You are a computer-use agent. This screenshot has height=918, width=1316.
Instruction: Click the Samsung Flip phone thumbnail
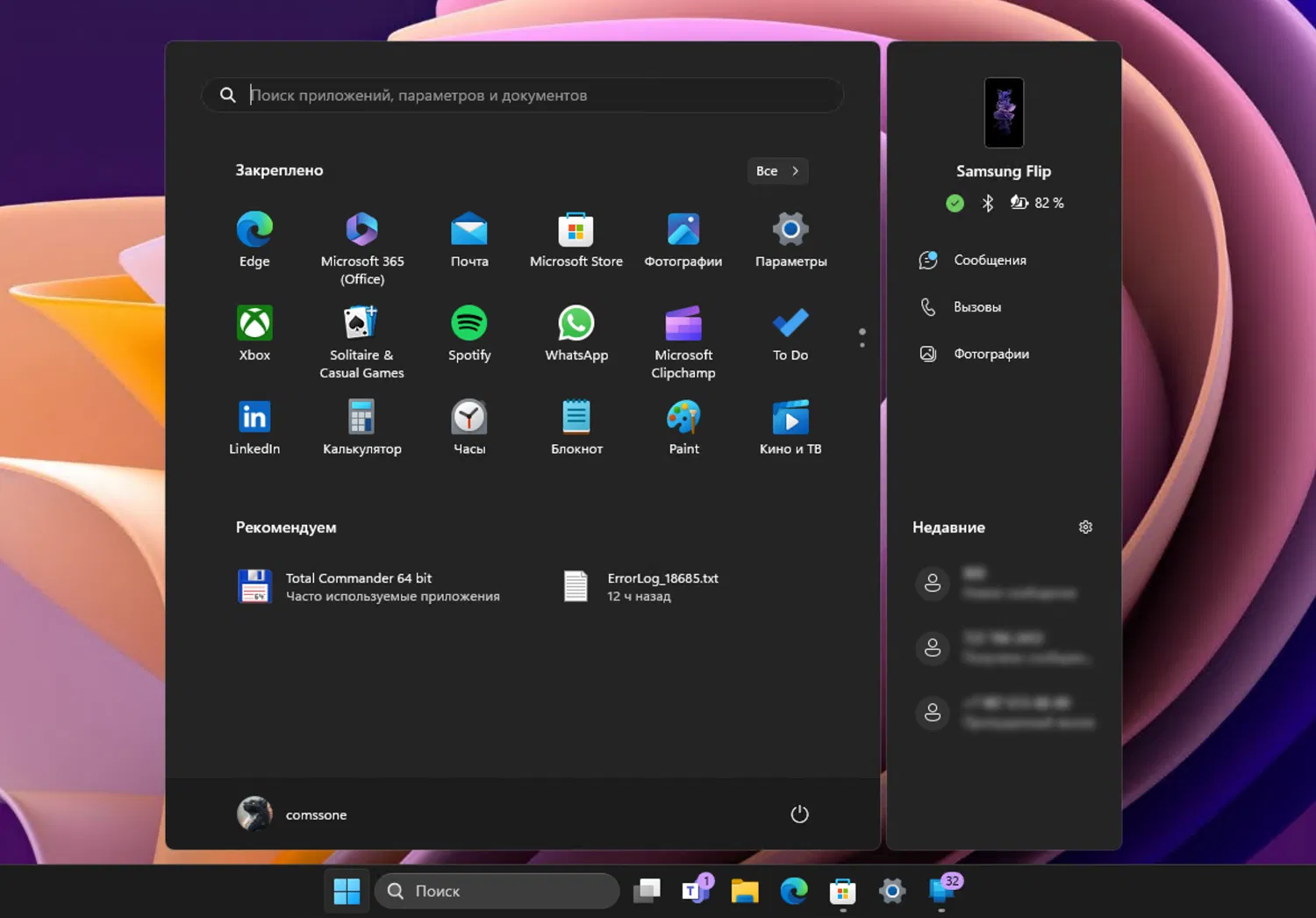(1004, 113)
